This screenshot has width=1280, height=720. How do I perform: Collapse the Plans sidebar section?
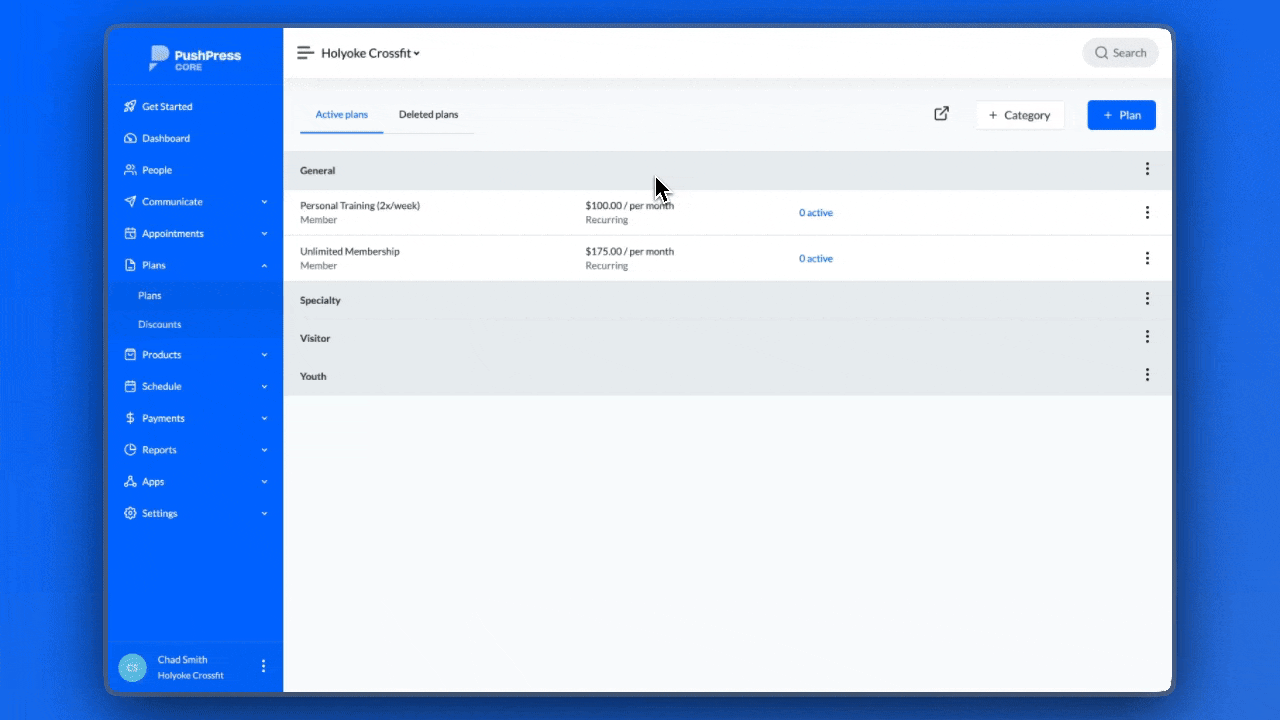[x=264, y=266]
